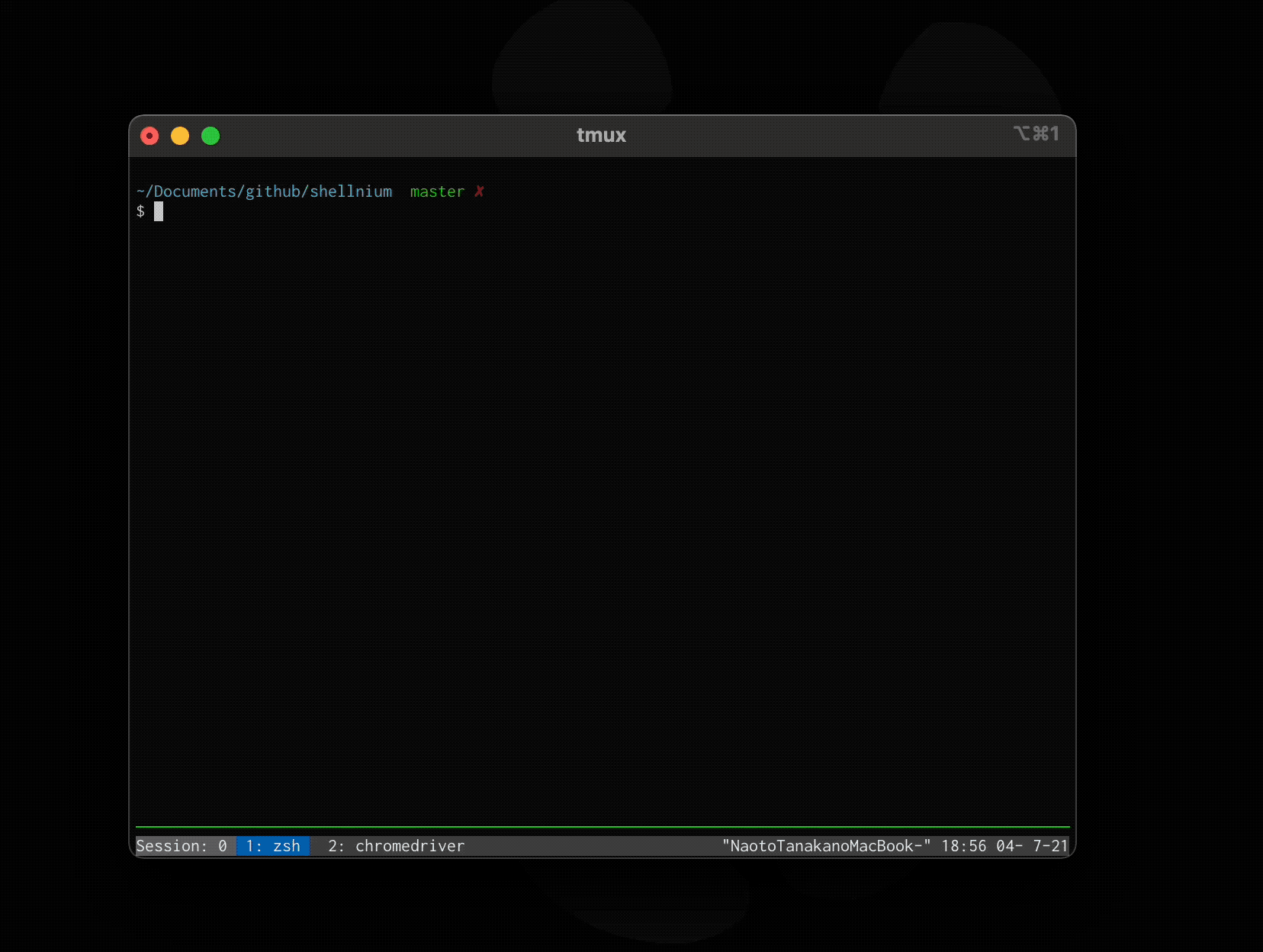Viewport: 1263px width, 952px height.
Task: Click the green pane border line
Action: [602, 827]
